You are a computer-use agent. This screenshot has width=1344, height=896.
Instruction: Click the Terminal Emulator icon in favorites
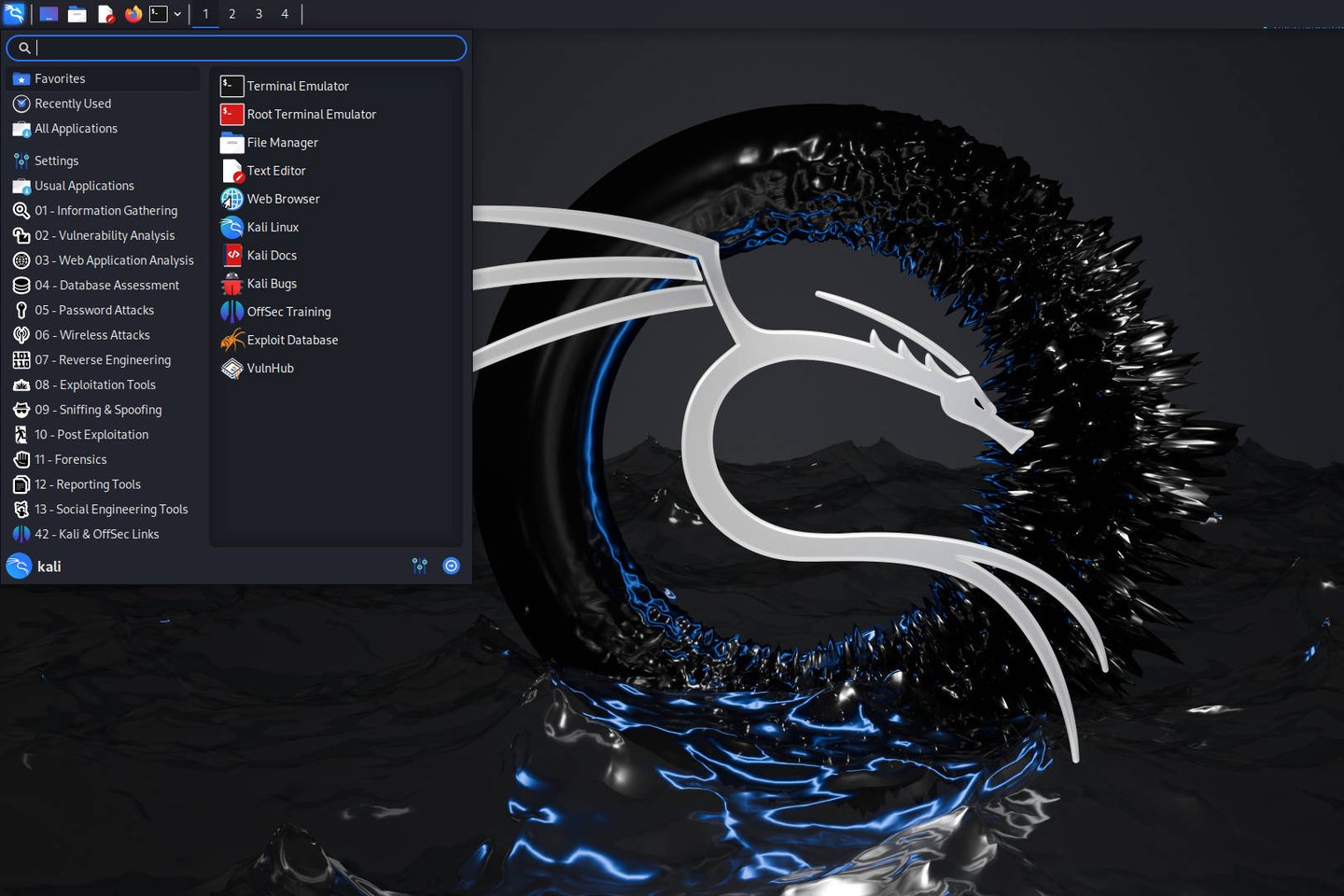click(231, 86)
